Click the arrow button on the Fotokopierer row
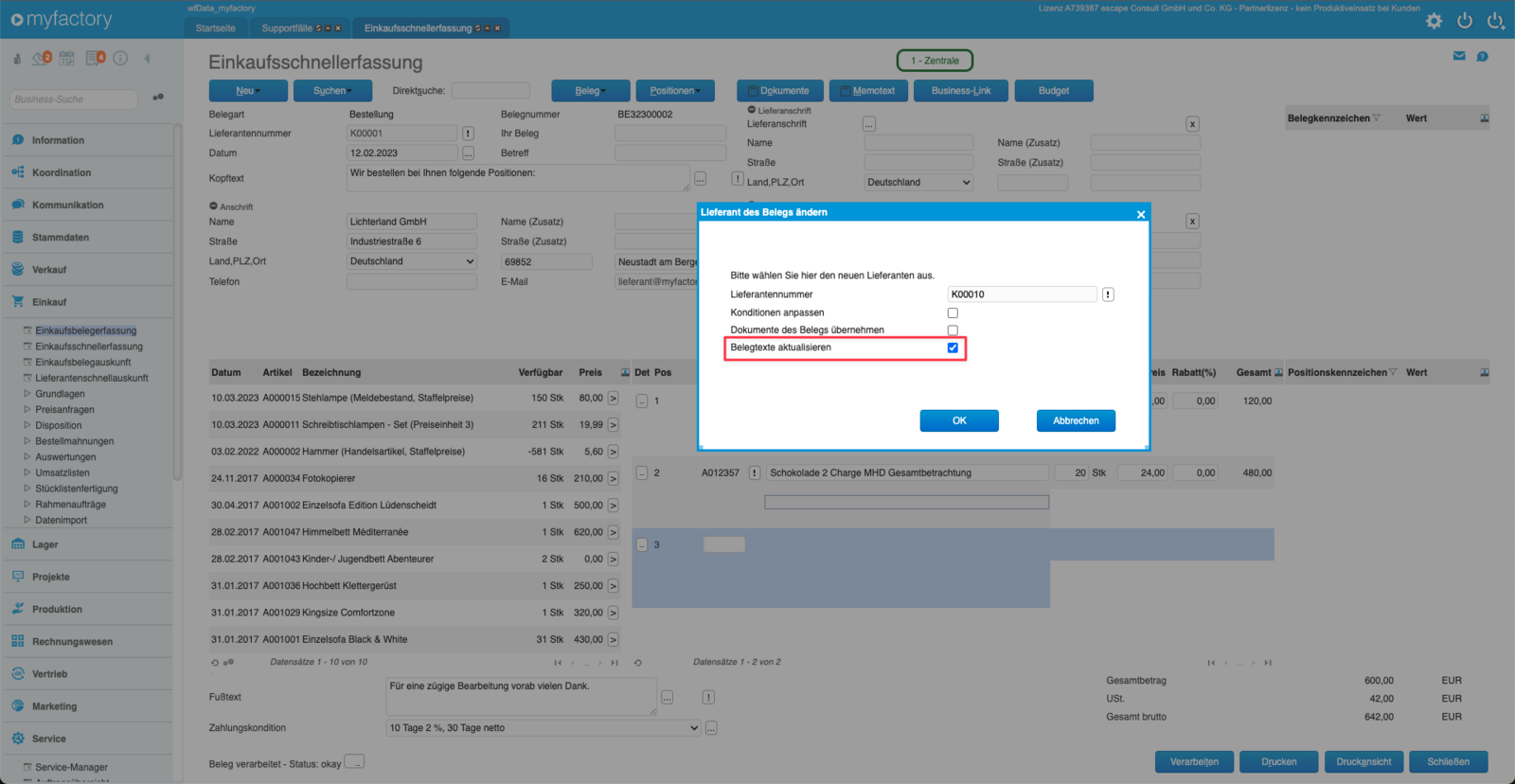This screenshot has width=1515, height=784. click(x=613, y=479)
